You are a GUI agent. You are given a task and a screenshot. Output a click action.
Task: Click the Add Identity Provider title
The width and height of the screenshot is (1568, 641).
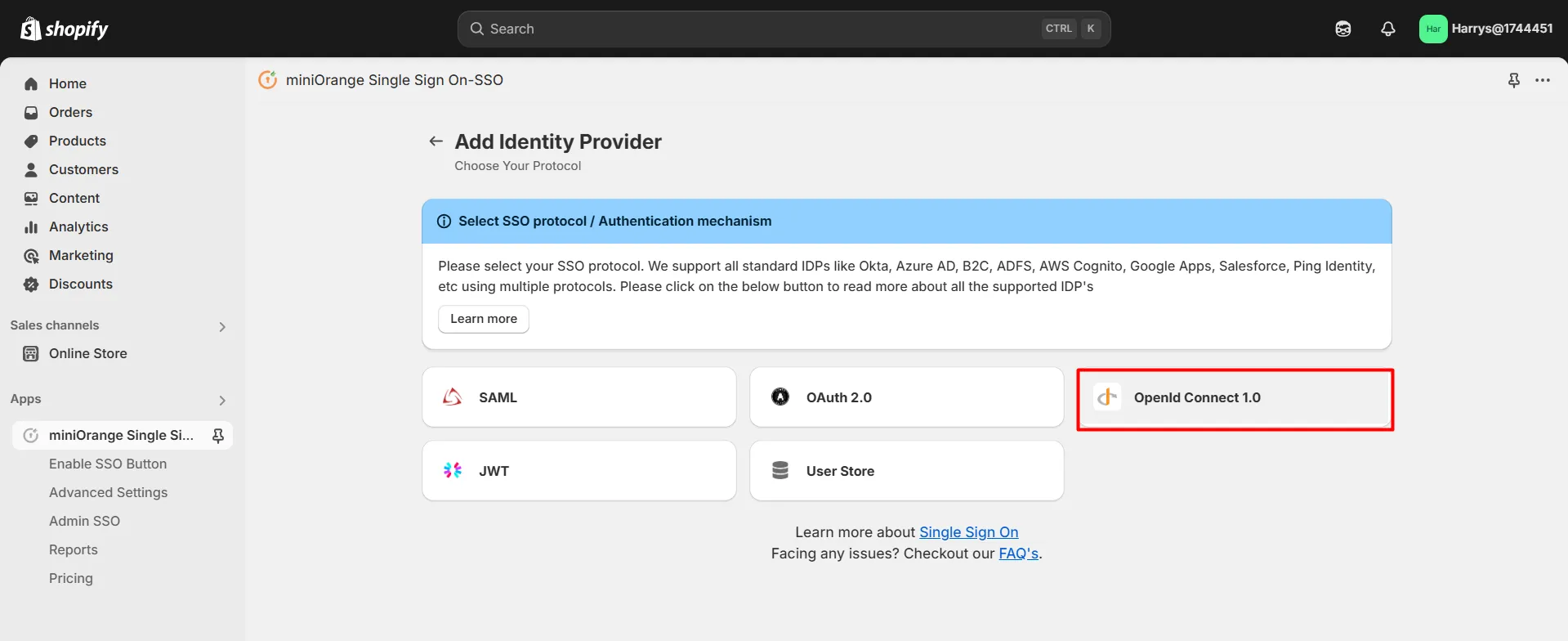pos(558,141)
